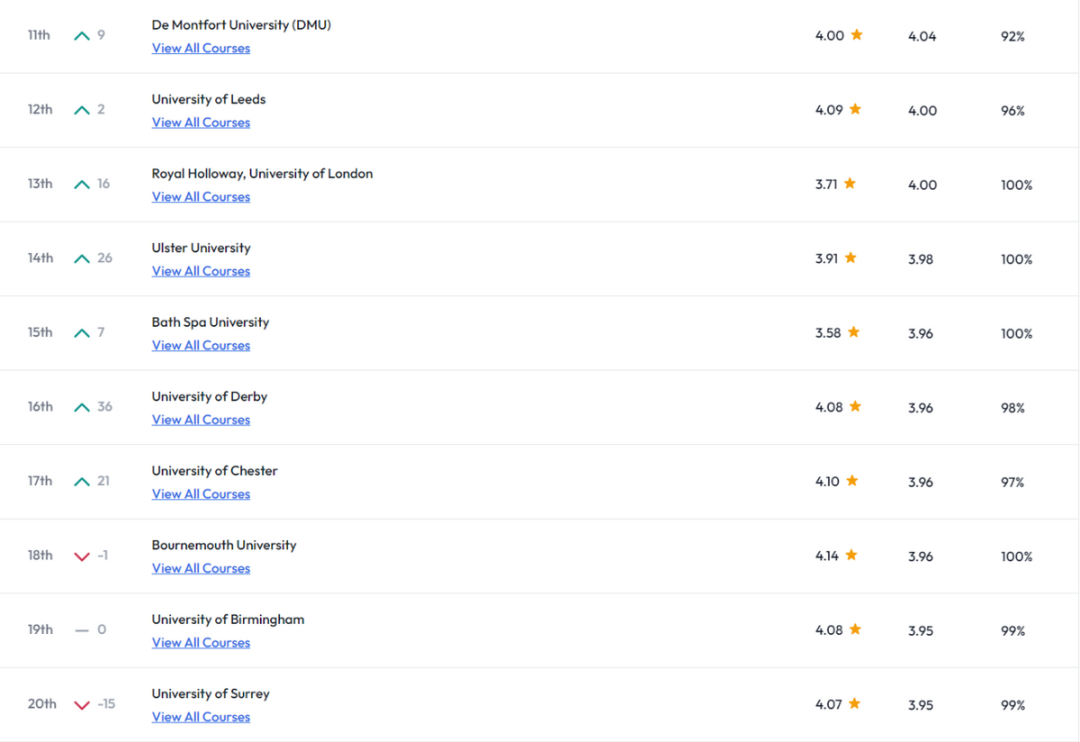Click the green up arrow in the 13th row
Image resolution: width=1080 pixels, height=742 pixels.
[x=82, y=185]
